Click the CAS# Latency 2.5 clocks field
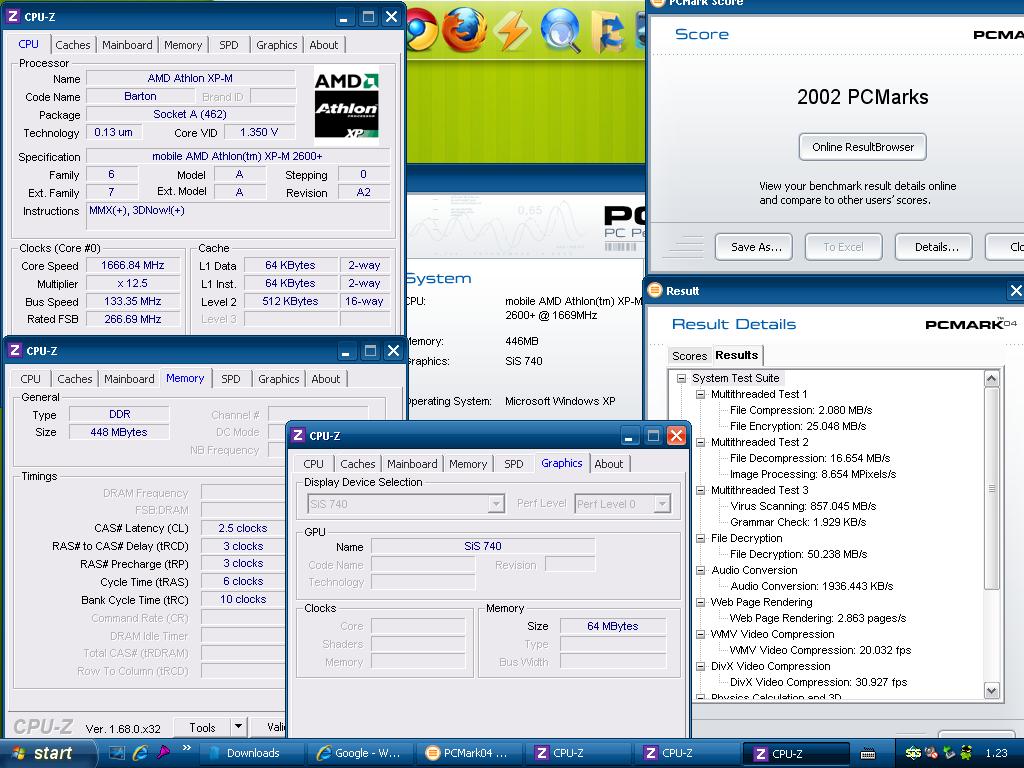 pos(243,528)
